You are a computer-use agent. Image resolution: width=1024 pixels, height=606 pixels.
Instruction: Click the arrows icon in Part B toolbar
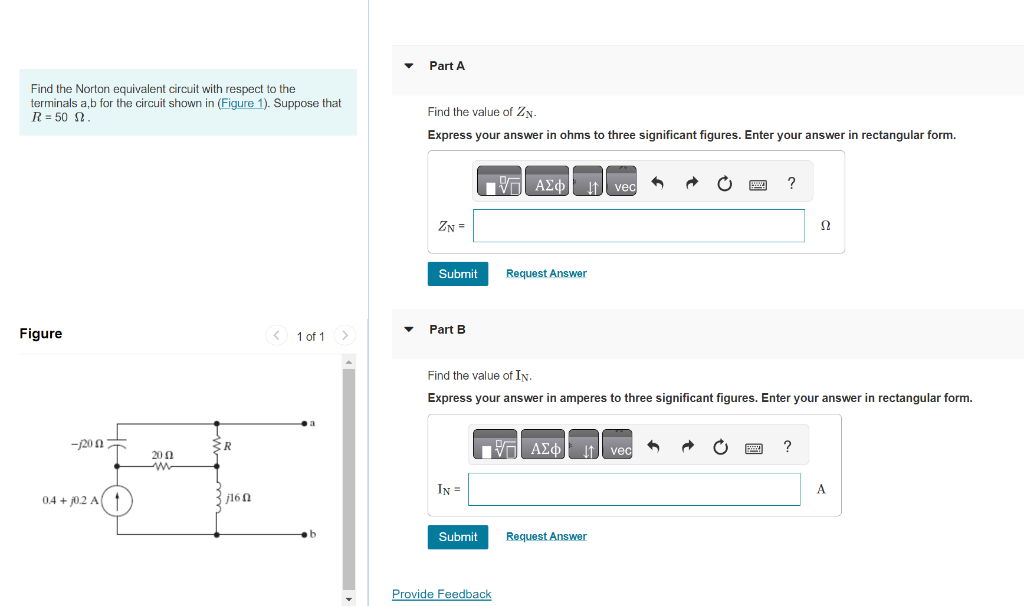(584, 446)
